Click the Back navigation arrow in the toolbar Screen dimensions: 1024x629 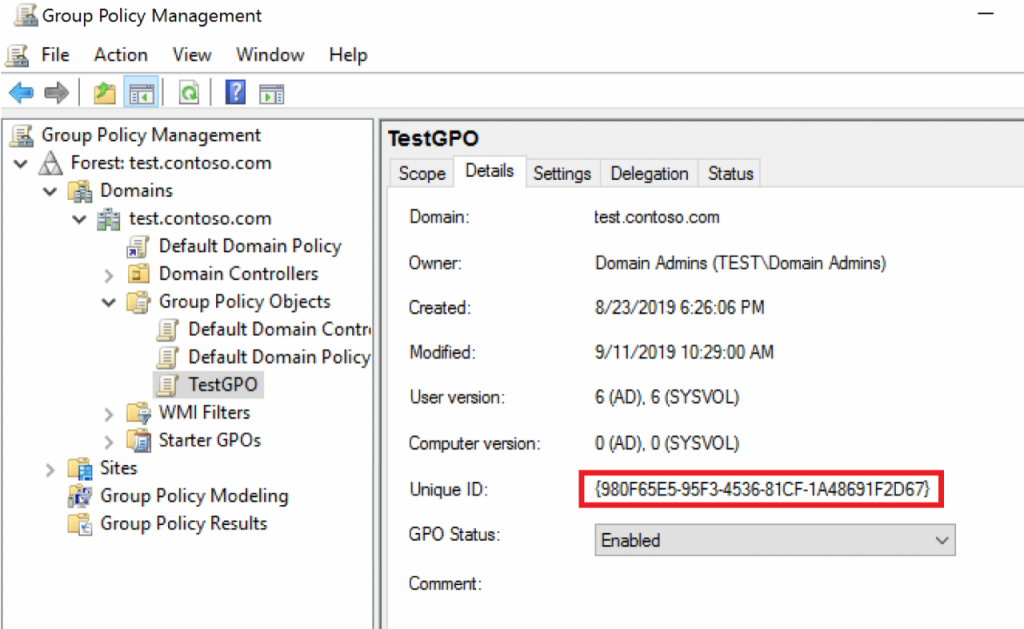click(x=20, y=92)
